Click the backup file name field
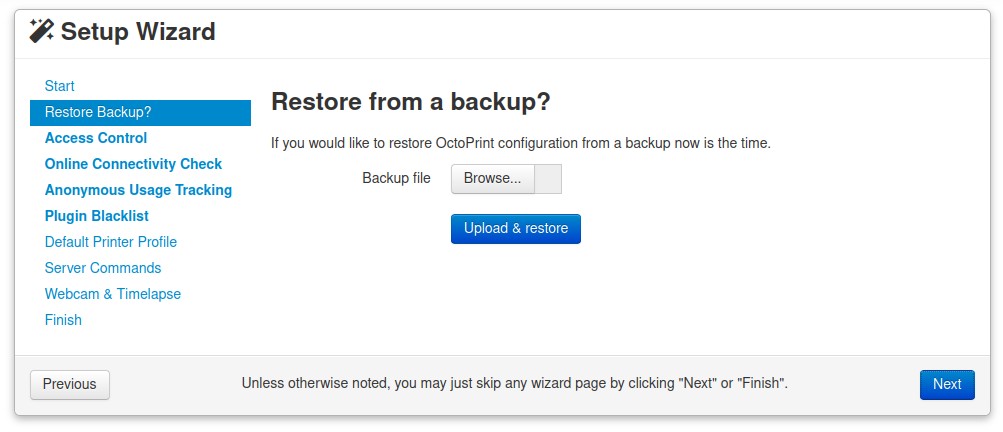Image resolution: width=1003 pixels, height=432 pixels. (549, 179)
